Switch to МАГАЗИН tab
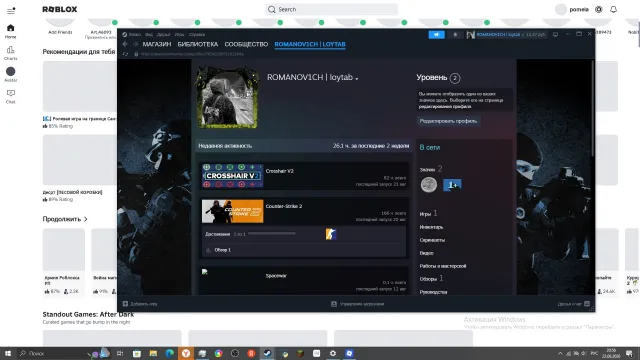This screenshot has height=360, width=640. click(157, 44)
